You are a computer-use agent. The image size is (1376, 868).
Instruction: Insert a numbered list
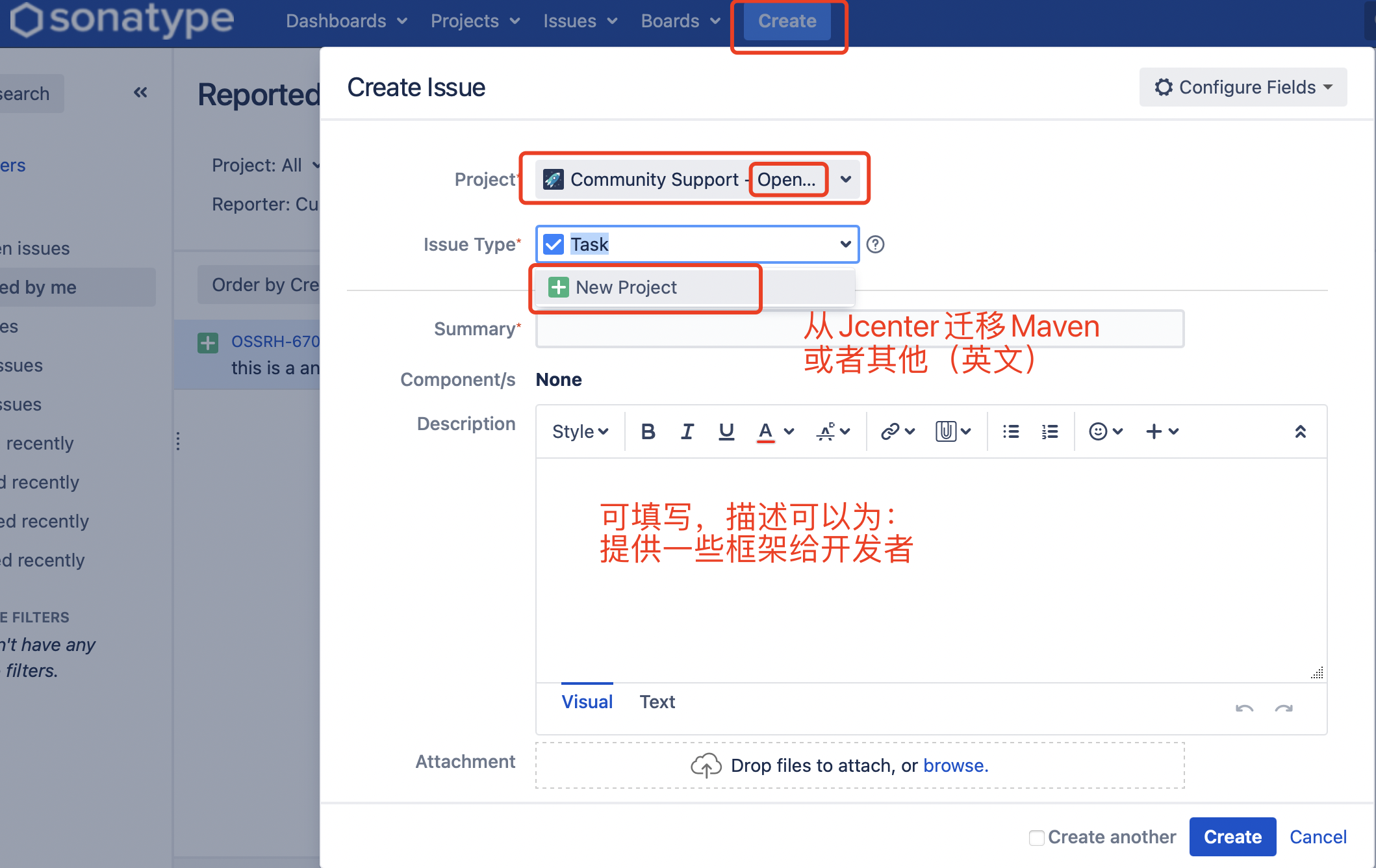[1050, 431]
